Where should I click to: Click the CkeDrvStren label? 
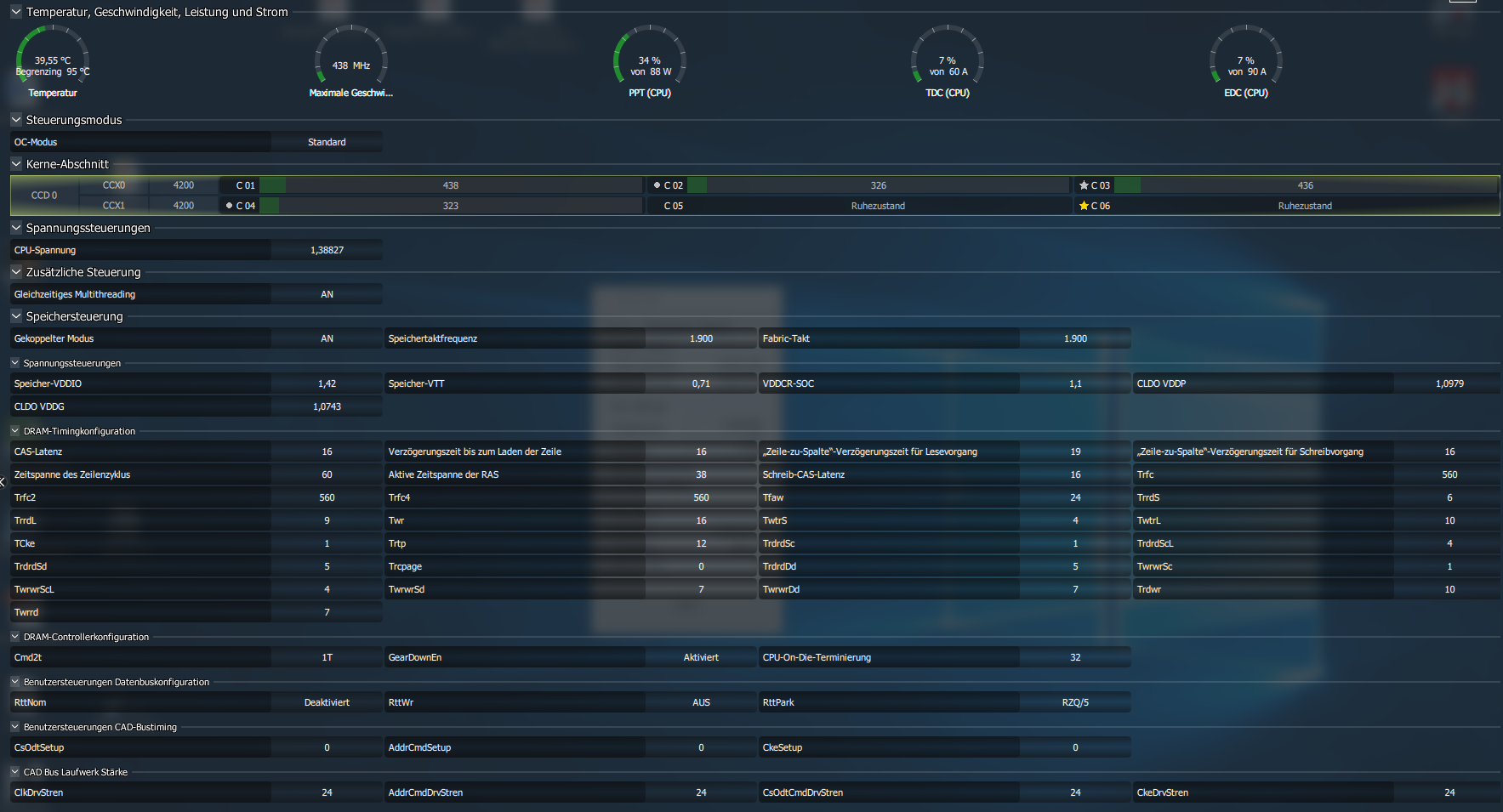pos(1163,792)
